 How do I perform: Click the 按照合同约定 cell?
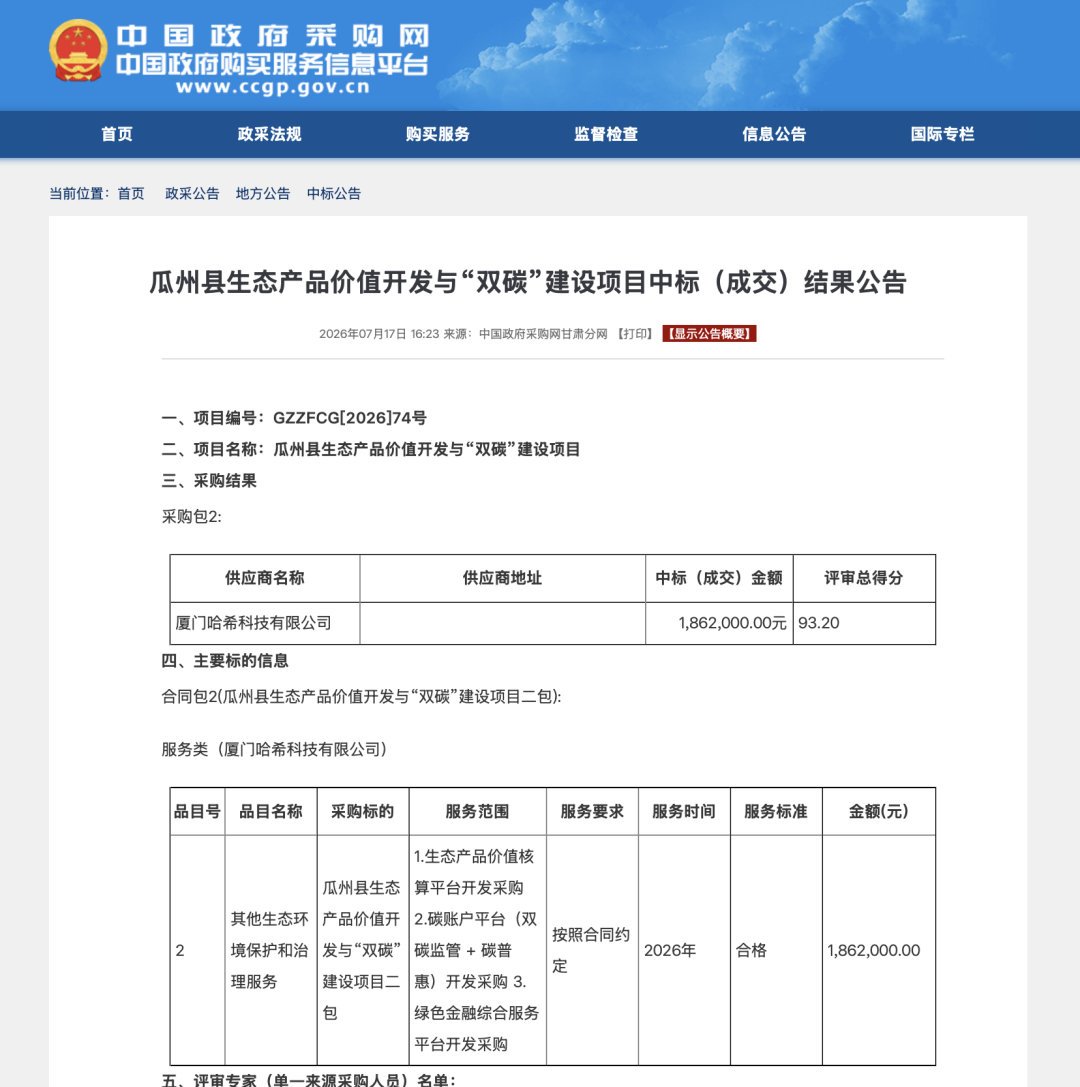(591, 950)
